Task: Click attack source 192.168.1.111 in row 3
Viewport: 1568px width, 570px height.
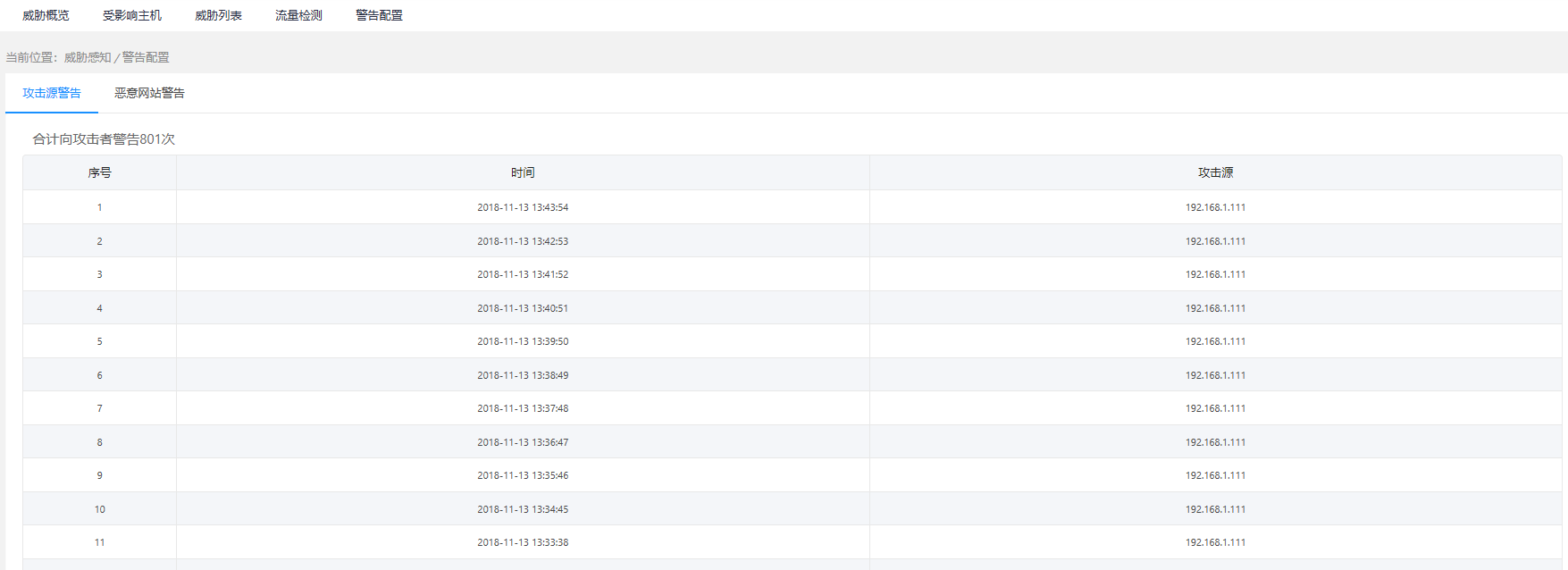Action: click(x=1215, y=274)
